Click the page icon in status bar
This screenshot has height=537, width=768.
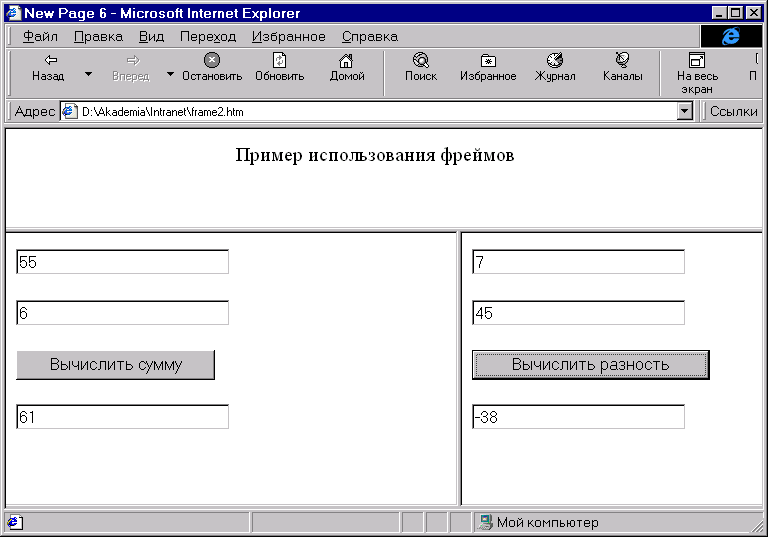coord(14,523)
